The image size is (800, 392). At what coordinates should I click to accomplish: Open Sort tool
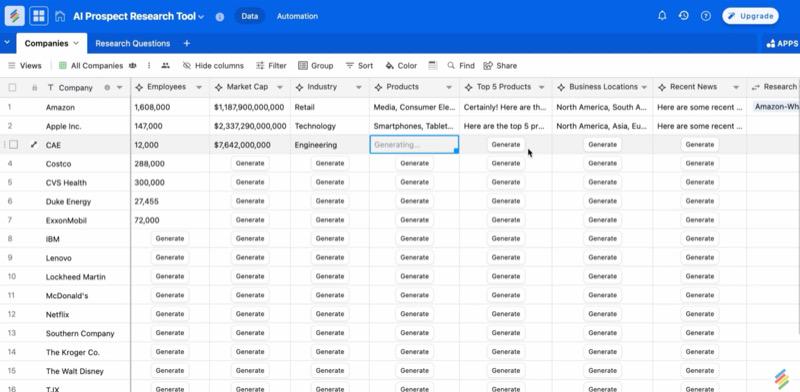(359, 66)
